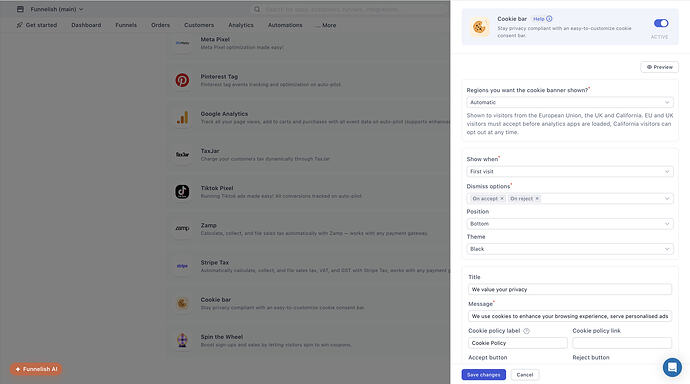Image resolution: width=690 pixels, height=384 pixels.
Task: Go to the Orders tab
Action: click(160, 25)
